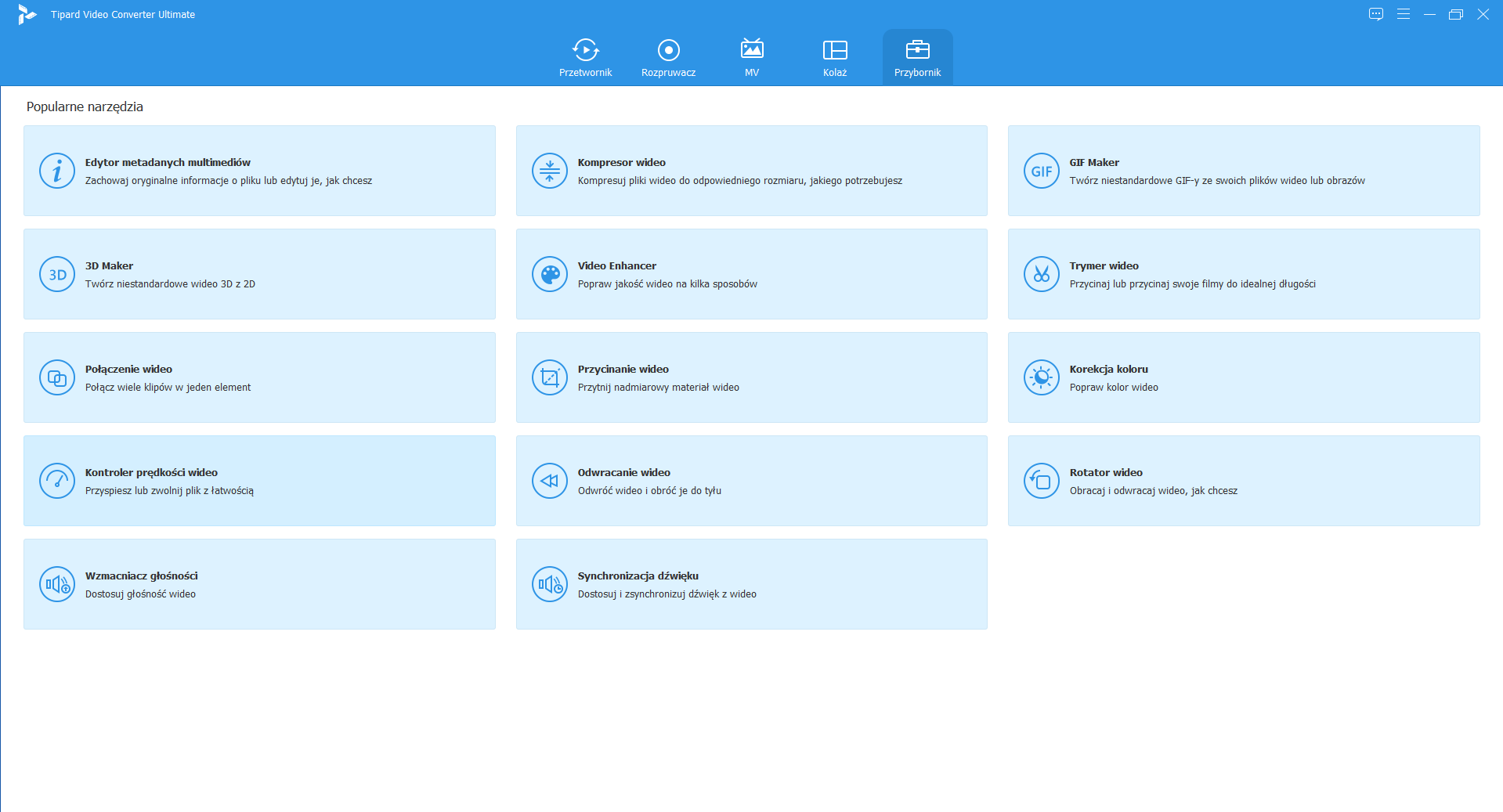The height and width of the screenshot is (812, 1503).
Task: Launch the Kompresor wideo tool
Action: coord(752,171)
